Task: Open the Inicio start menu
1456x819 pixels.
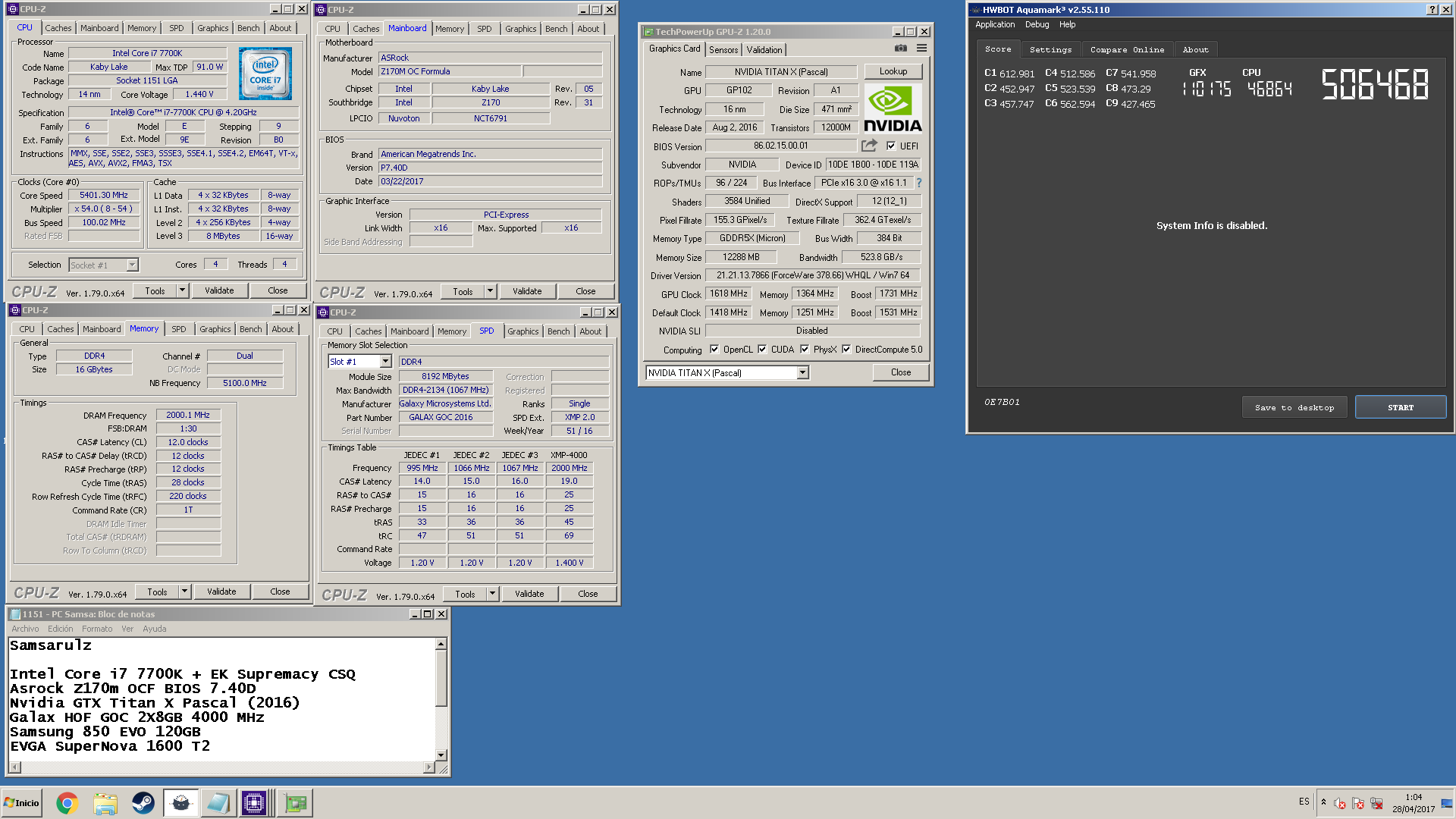Action: [x=21, y=803]
